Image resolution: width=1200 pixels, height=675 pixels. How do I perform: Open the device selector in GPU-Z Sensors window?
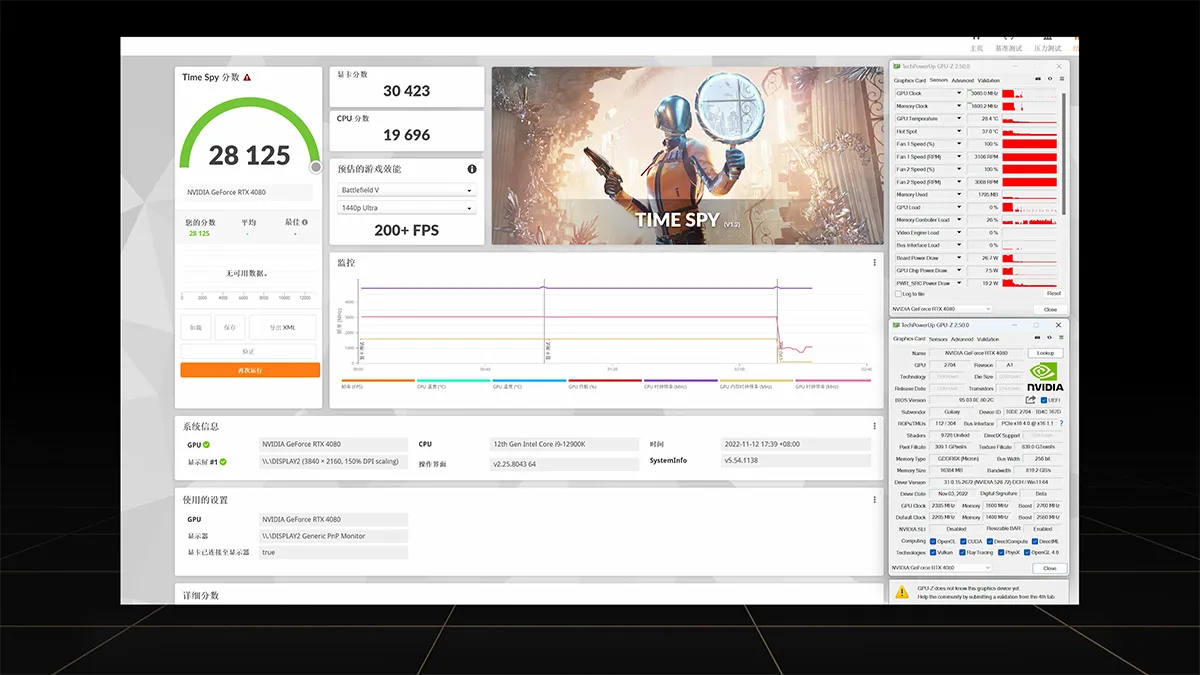tap(941, 309)
